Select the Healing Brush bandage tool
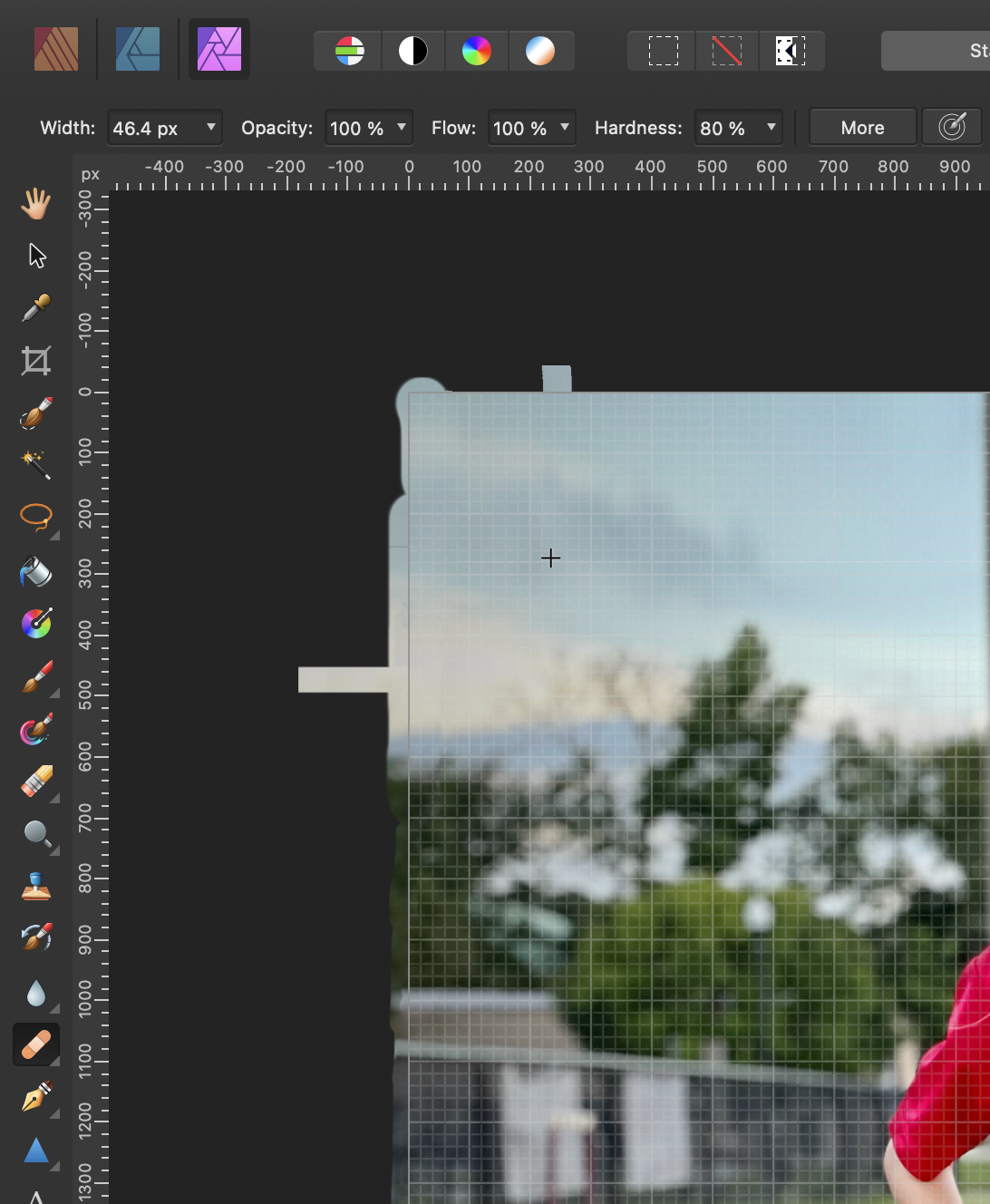 click(x=36, y=1044)
